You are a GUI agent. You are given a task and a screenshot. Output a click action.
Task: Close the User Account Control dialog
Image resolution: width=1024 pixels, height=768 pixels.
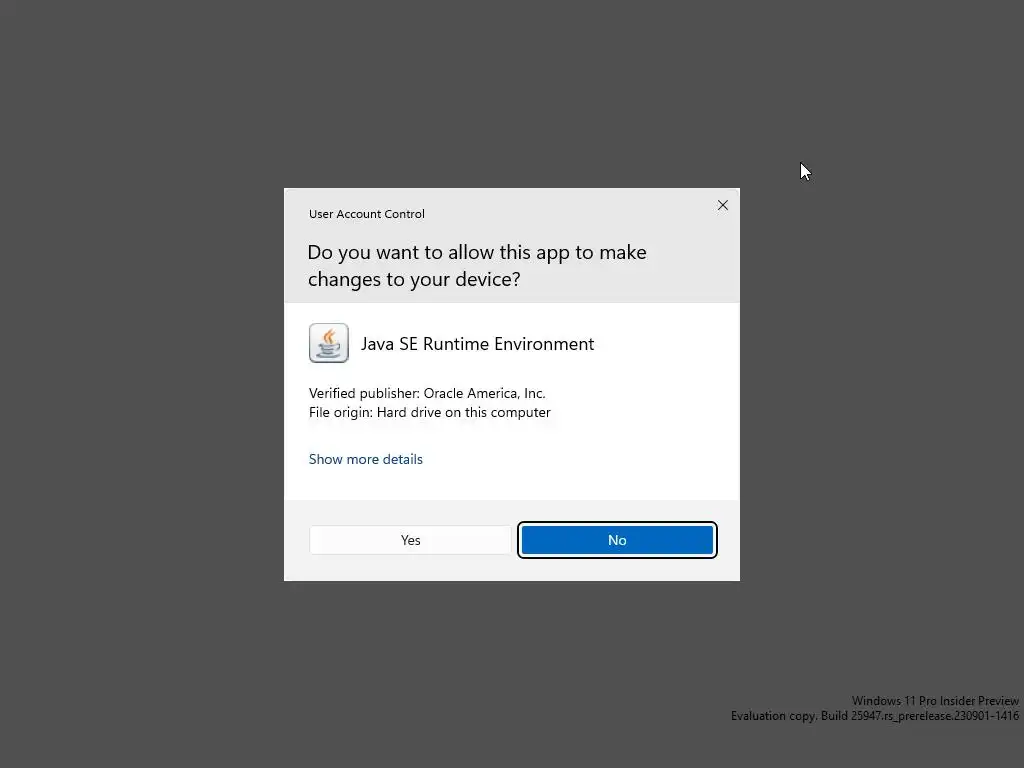722,205
